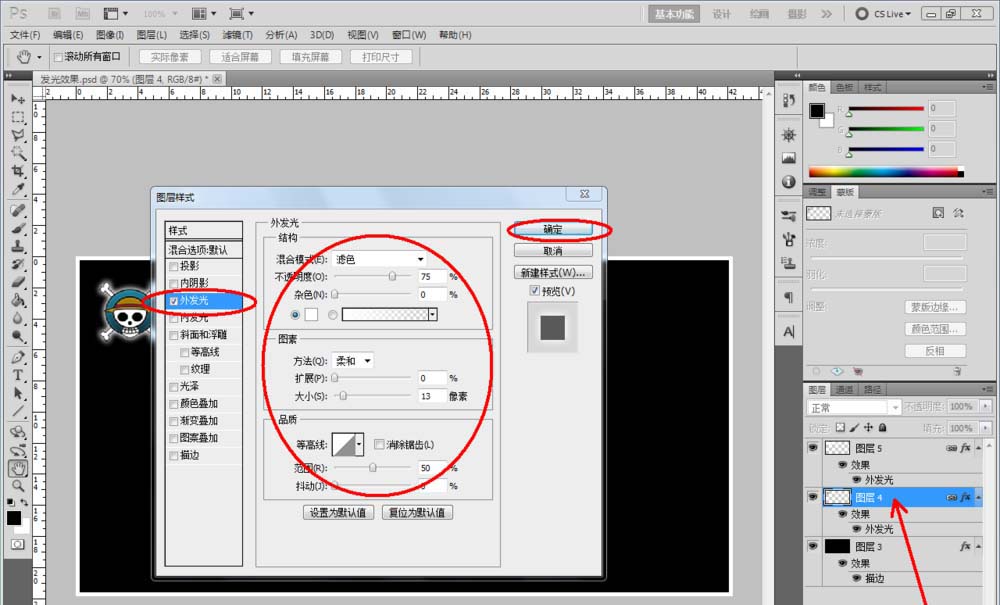1000x605 pixels.
Task: Switch to the 通道 channels tab
Action: (x=844, y=390)
